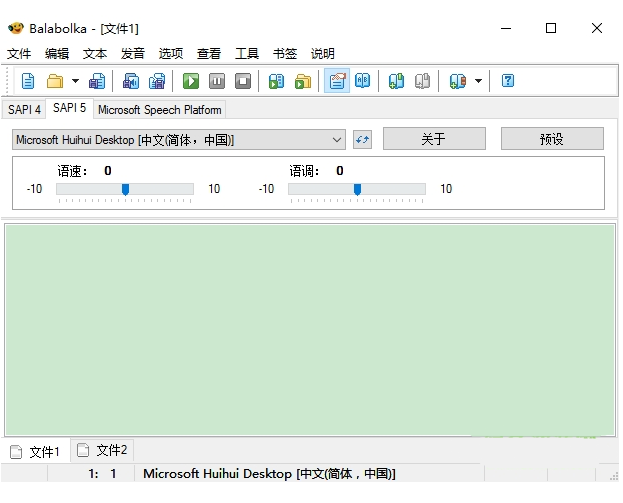The width and height of the screenshot is (623, 503).
Task: Click the green folder batch convert icon
Action: [x=303, y=81]
